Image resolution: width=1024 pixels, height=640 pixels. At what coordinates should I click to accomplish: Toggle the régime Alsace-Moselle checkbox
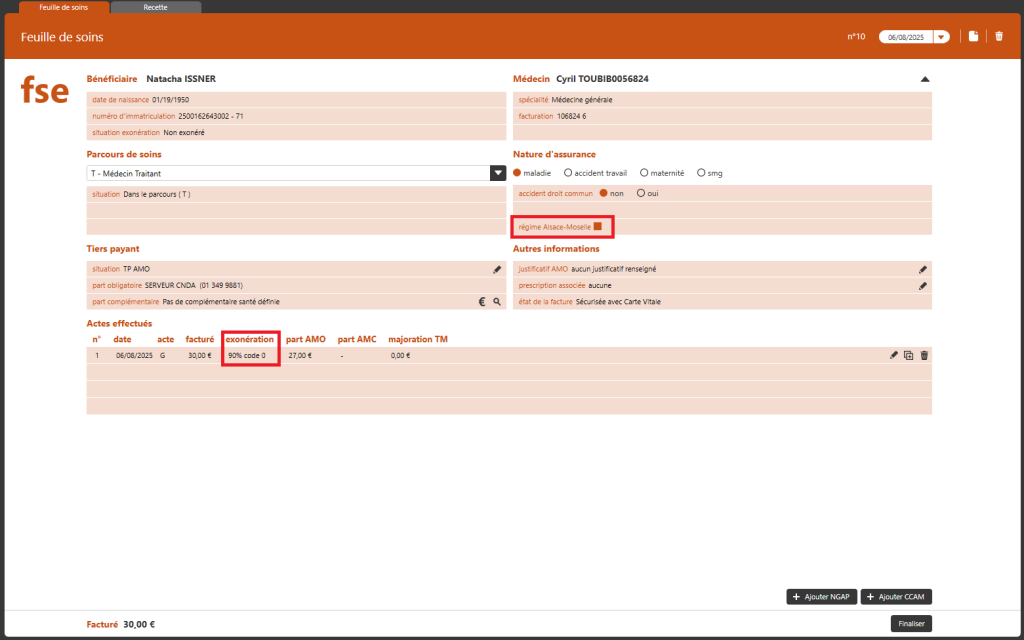point(598,227)
